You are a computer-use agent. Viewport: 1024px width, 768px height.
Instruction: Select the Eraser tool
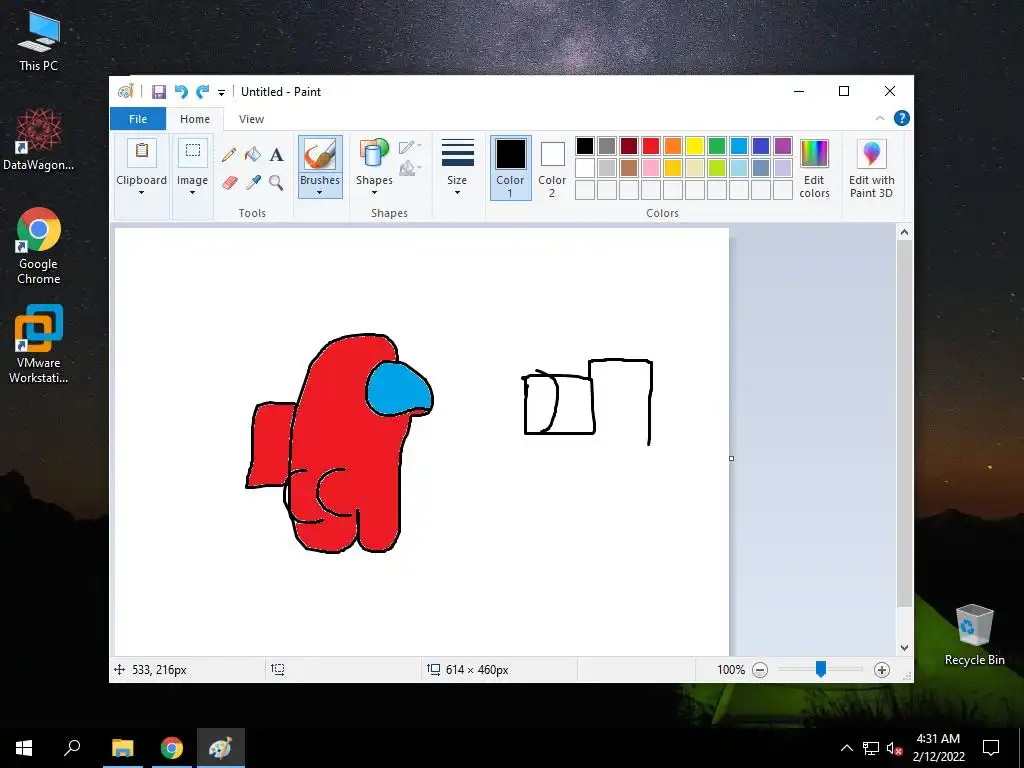pos(229,182)
